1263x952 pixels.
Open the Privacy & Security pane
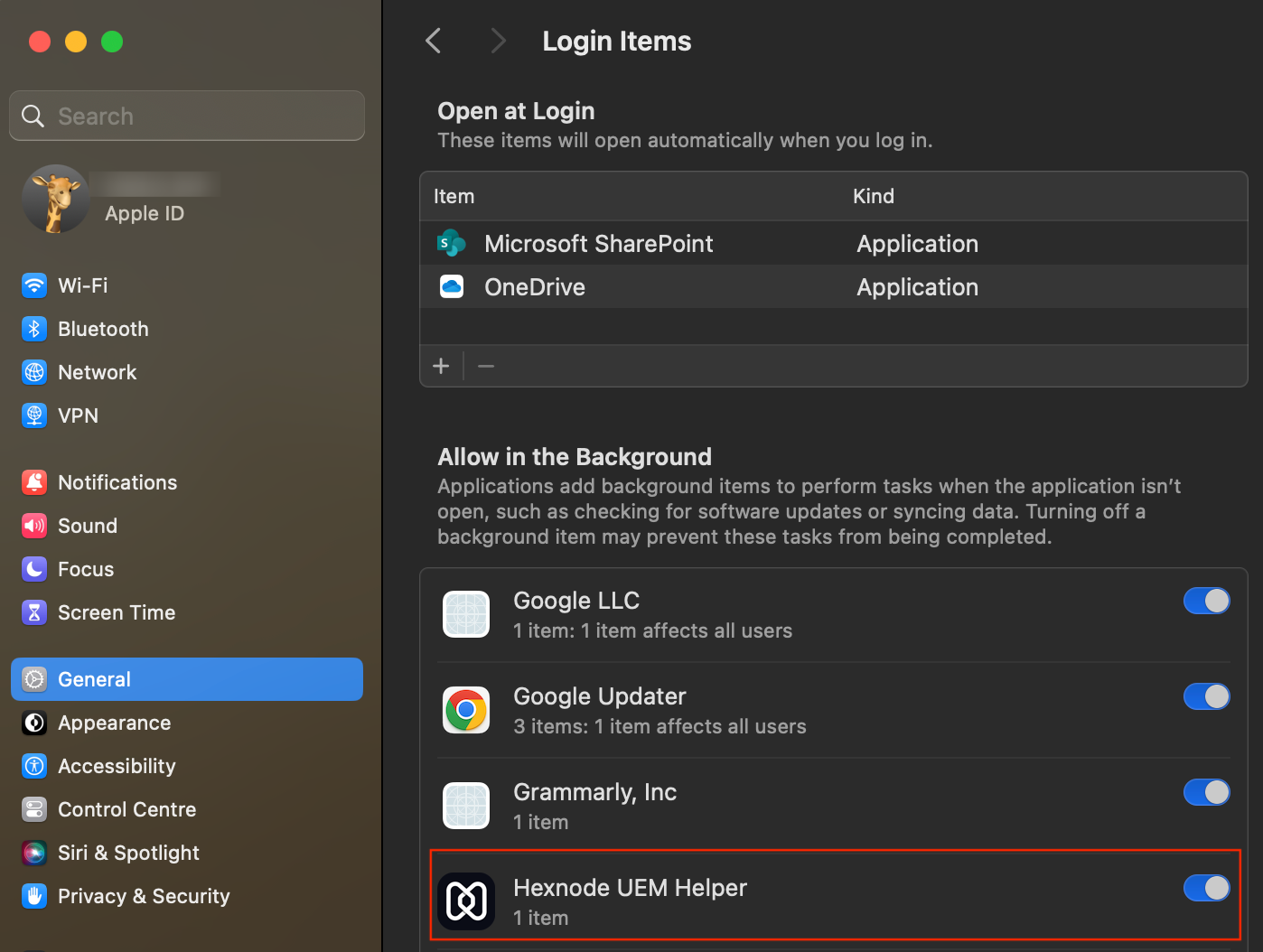[x=187, y=896]
